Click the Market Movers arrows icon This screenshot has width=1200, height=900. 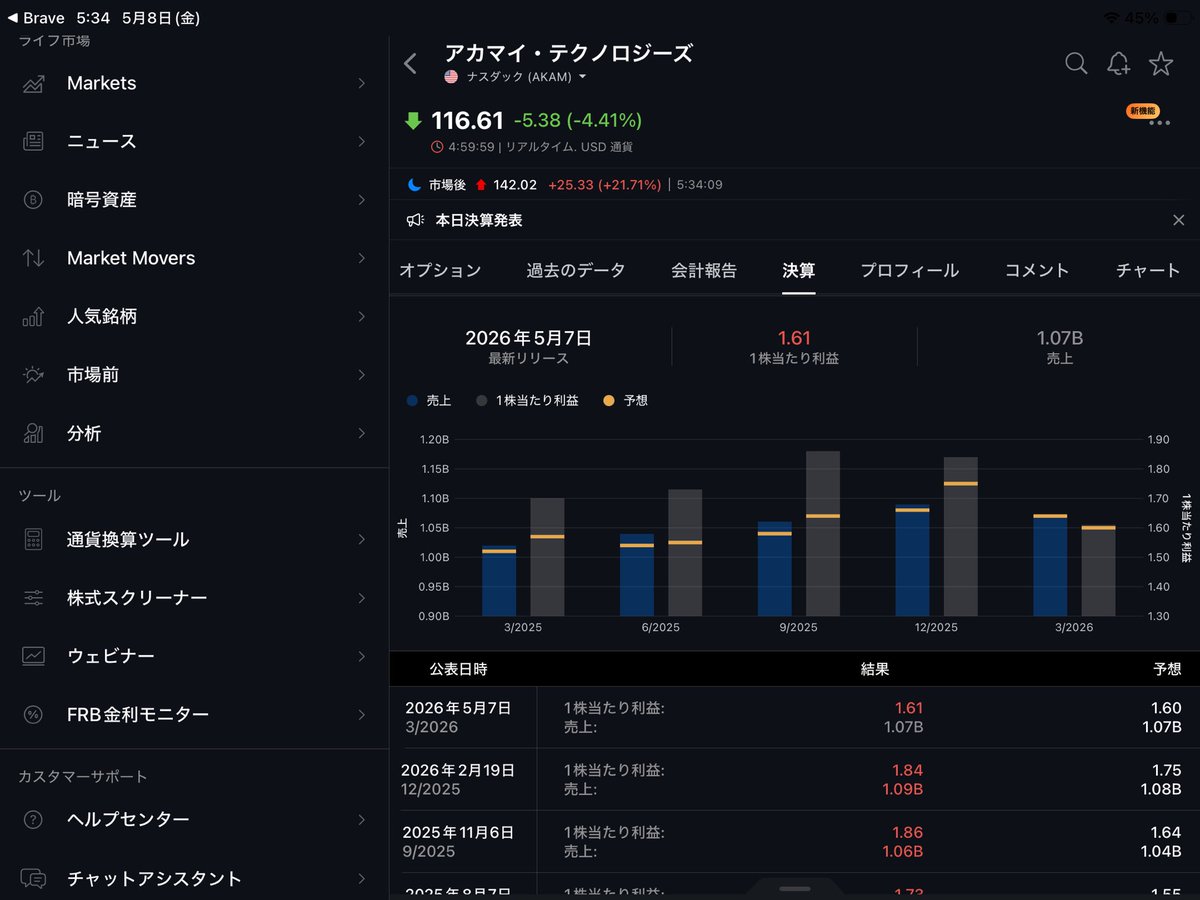tap(33, 258)
